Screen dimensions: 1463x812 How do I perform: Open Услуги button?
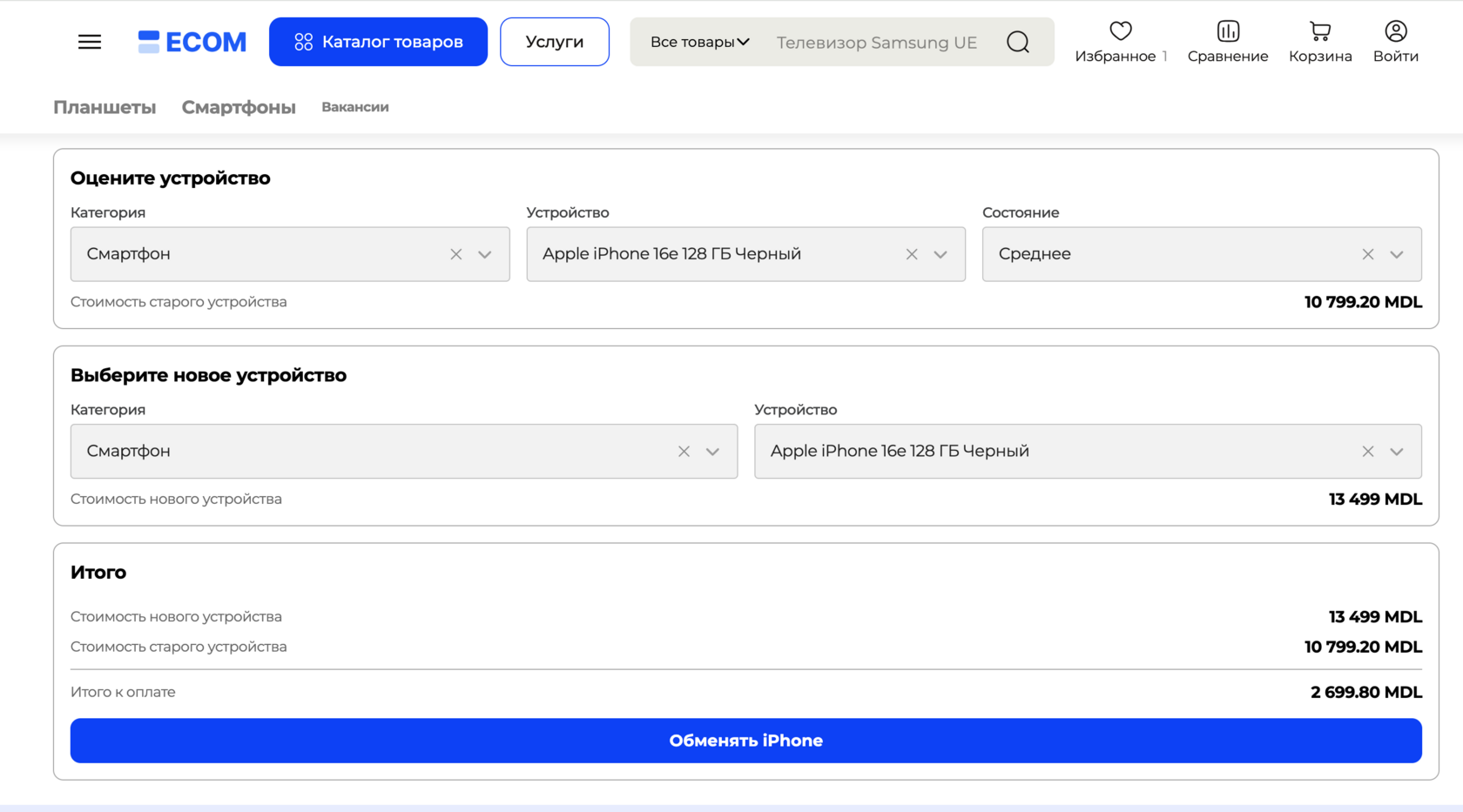pyautogui.click(x=555, y=42)
